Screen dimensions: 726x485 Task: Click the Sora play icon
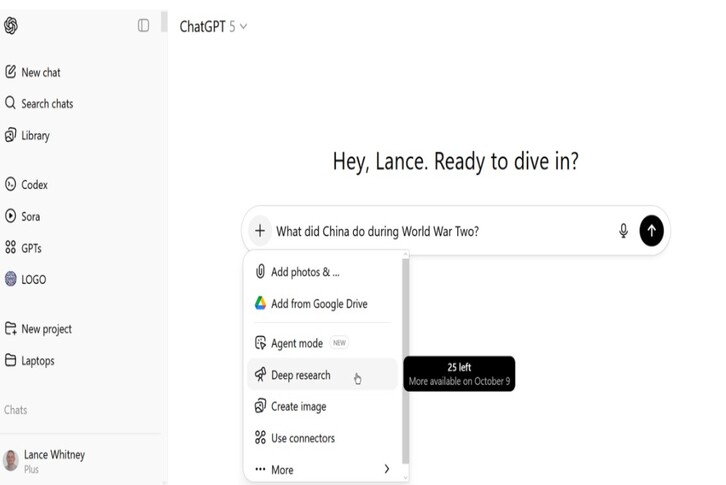10,216
